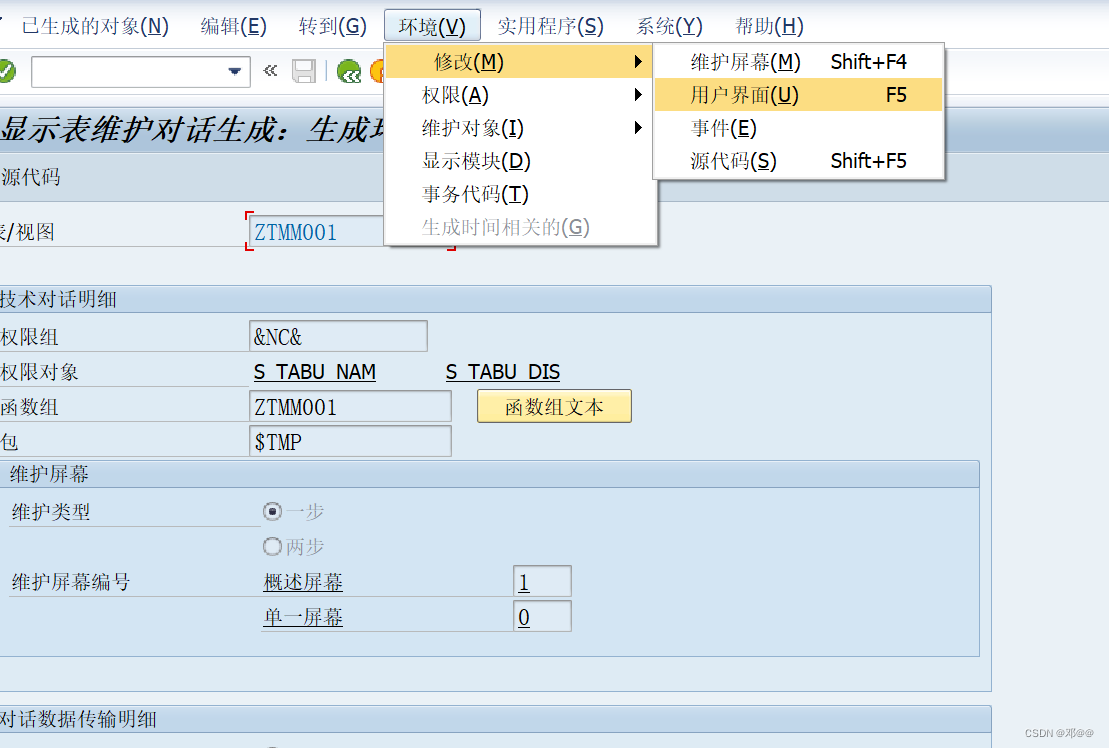Click the 表/视图 field containing ZTMM001
Image resolution: width=1109 pixels, height=748 pixels.
pyautogui.click(x=316, y=232)
